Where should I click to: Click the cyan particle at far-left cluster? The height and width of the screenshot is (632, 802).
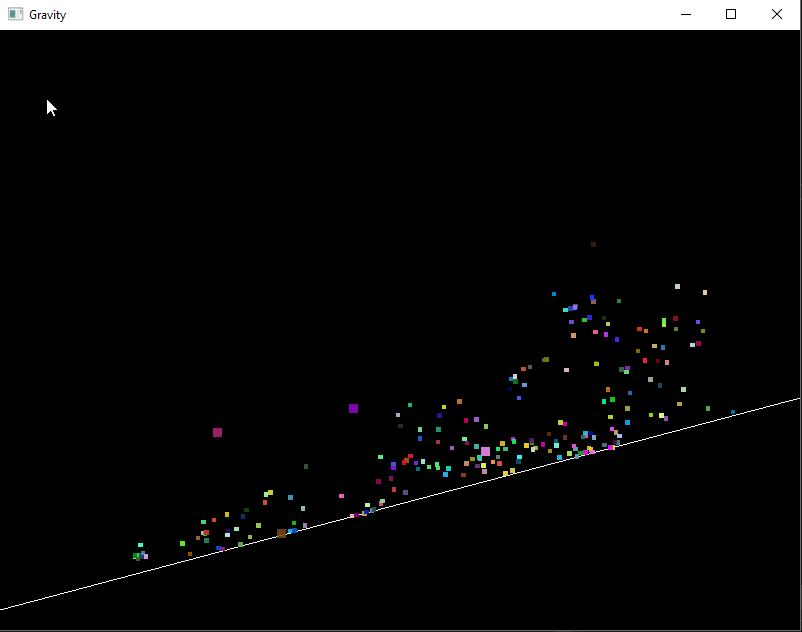tap(140, 545)
